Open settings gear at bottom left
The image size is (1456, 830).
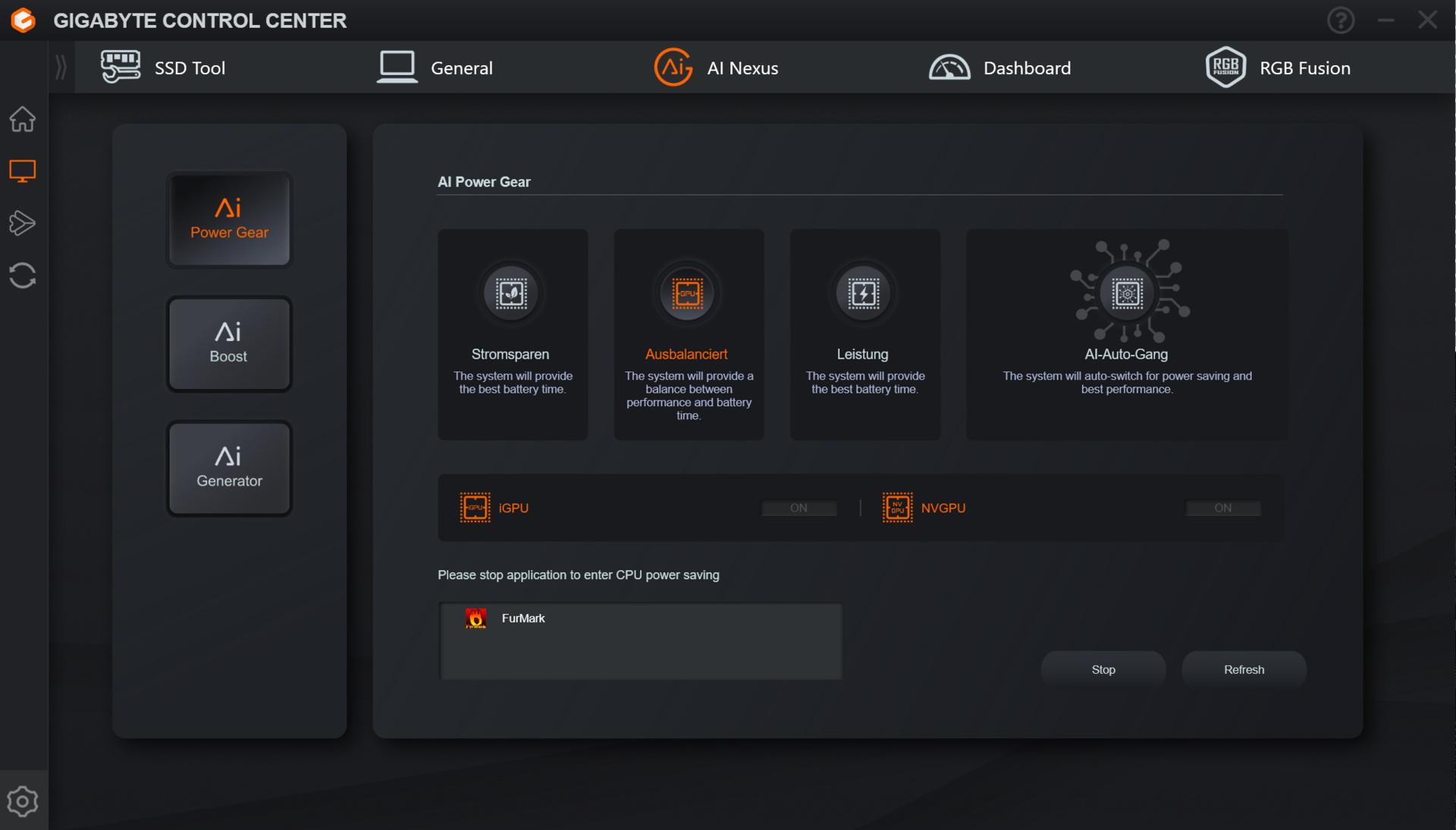pos(23,801)
